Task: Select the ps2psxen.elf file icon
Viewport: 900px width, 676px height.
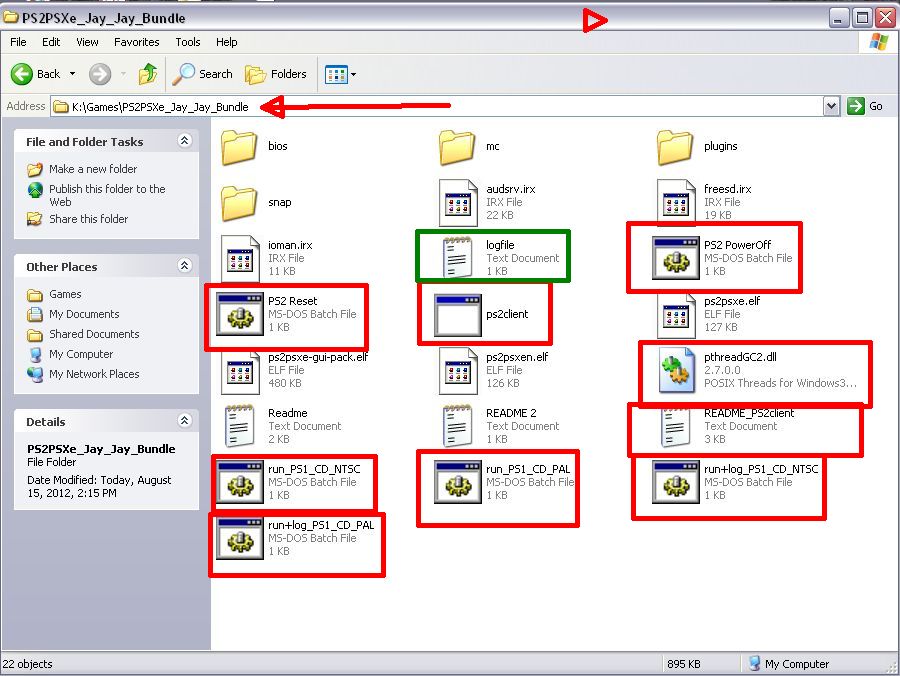Action: pos(458,370)
